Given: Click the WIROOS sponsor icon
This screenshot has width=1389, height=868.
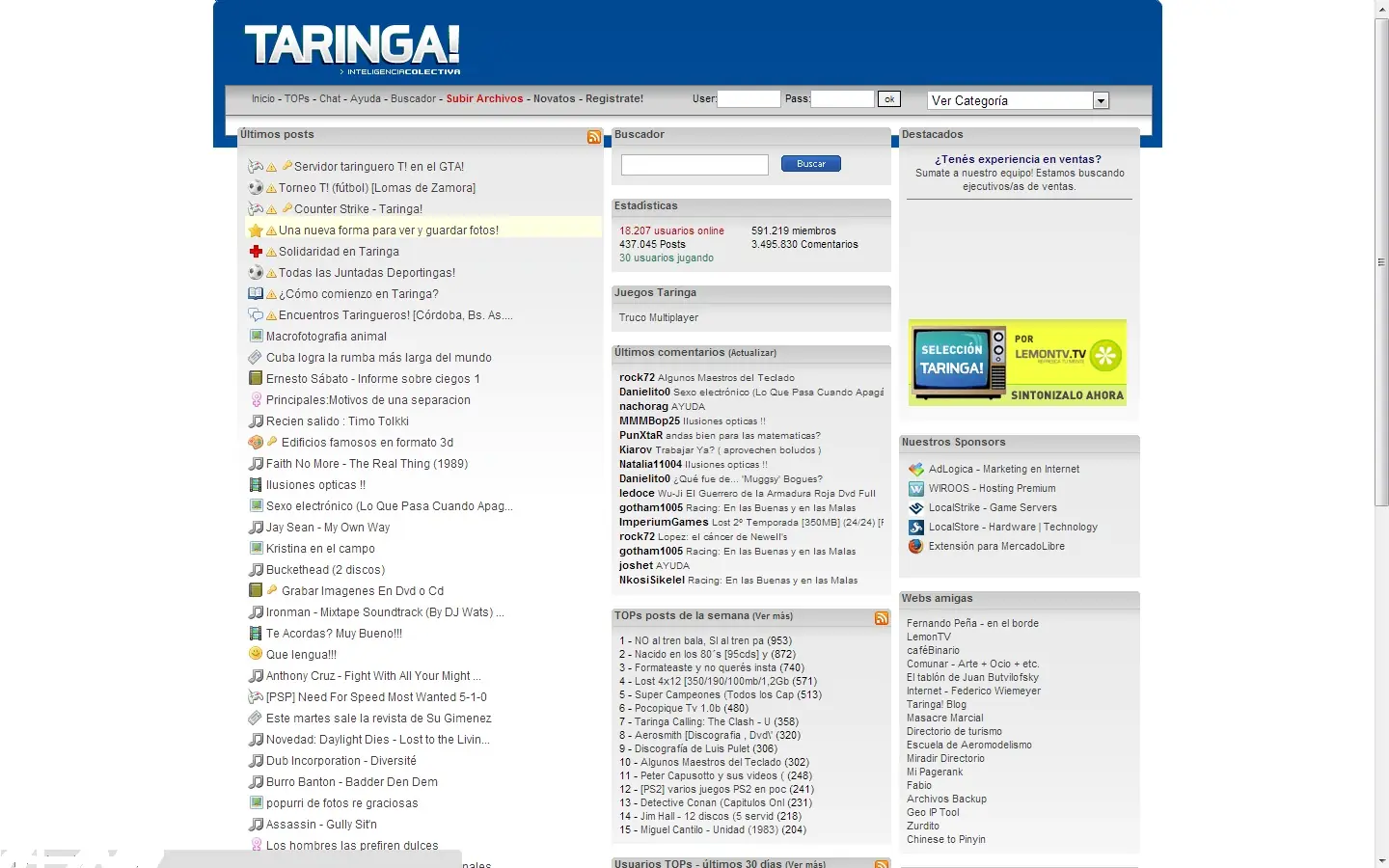Looking at the screenshot, I should click(916, 489).
